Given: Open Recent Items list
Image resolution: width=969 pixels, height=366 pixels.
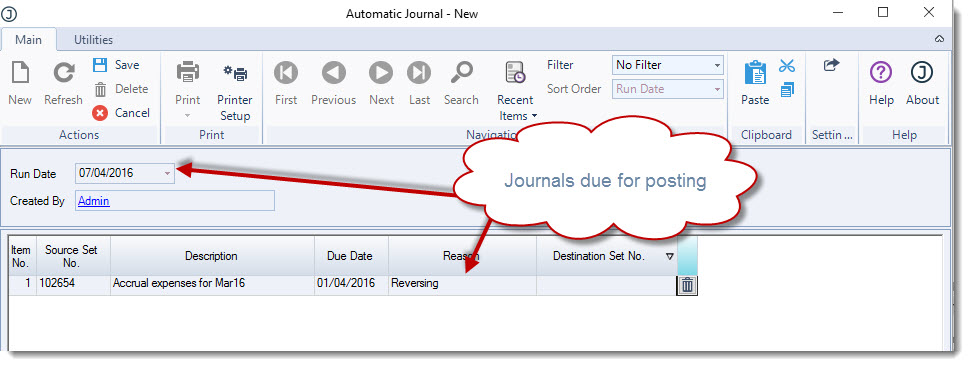Looking at the screenshot, I should point(515,92).
